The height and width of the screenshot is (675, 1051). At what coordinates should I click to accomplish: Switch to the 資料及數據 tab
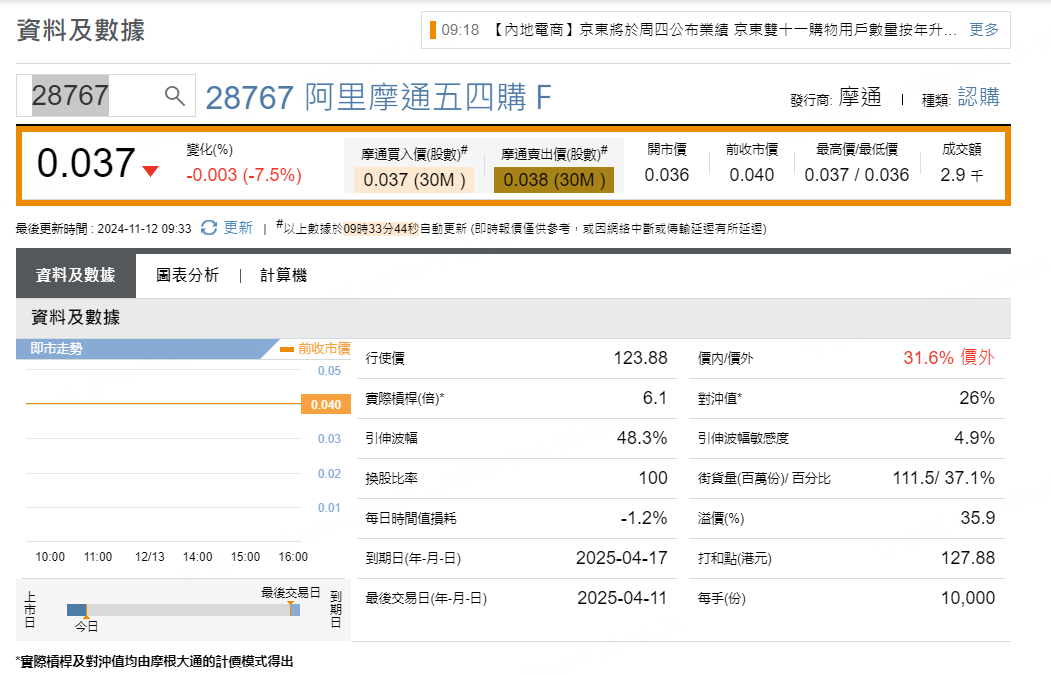(76, 275)
